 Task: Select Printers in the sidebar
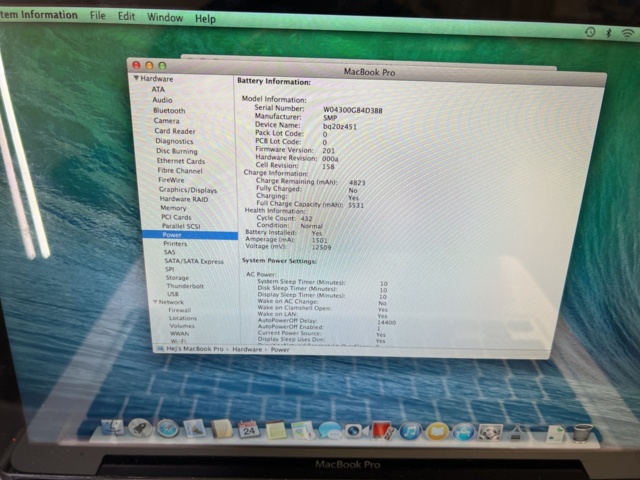tap(175, 244)
